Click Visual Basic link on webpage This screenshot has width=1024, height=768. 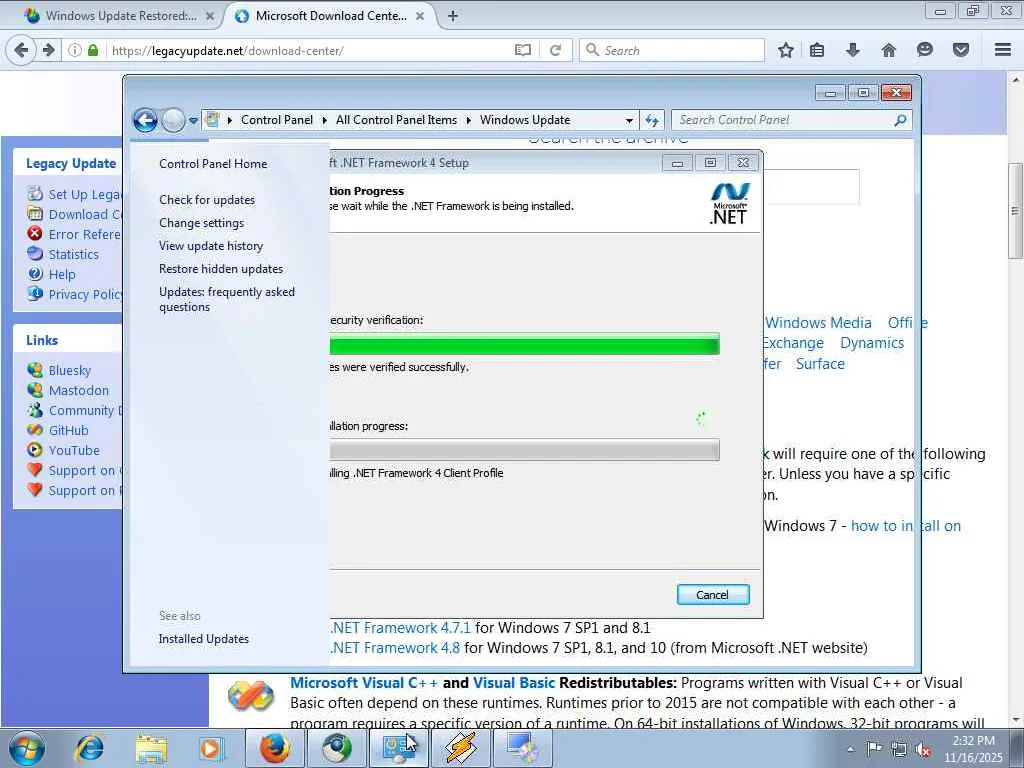coord(513,682)
